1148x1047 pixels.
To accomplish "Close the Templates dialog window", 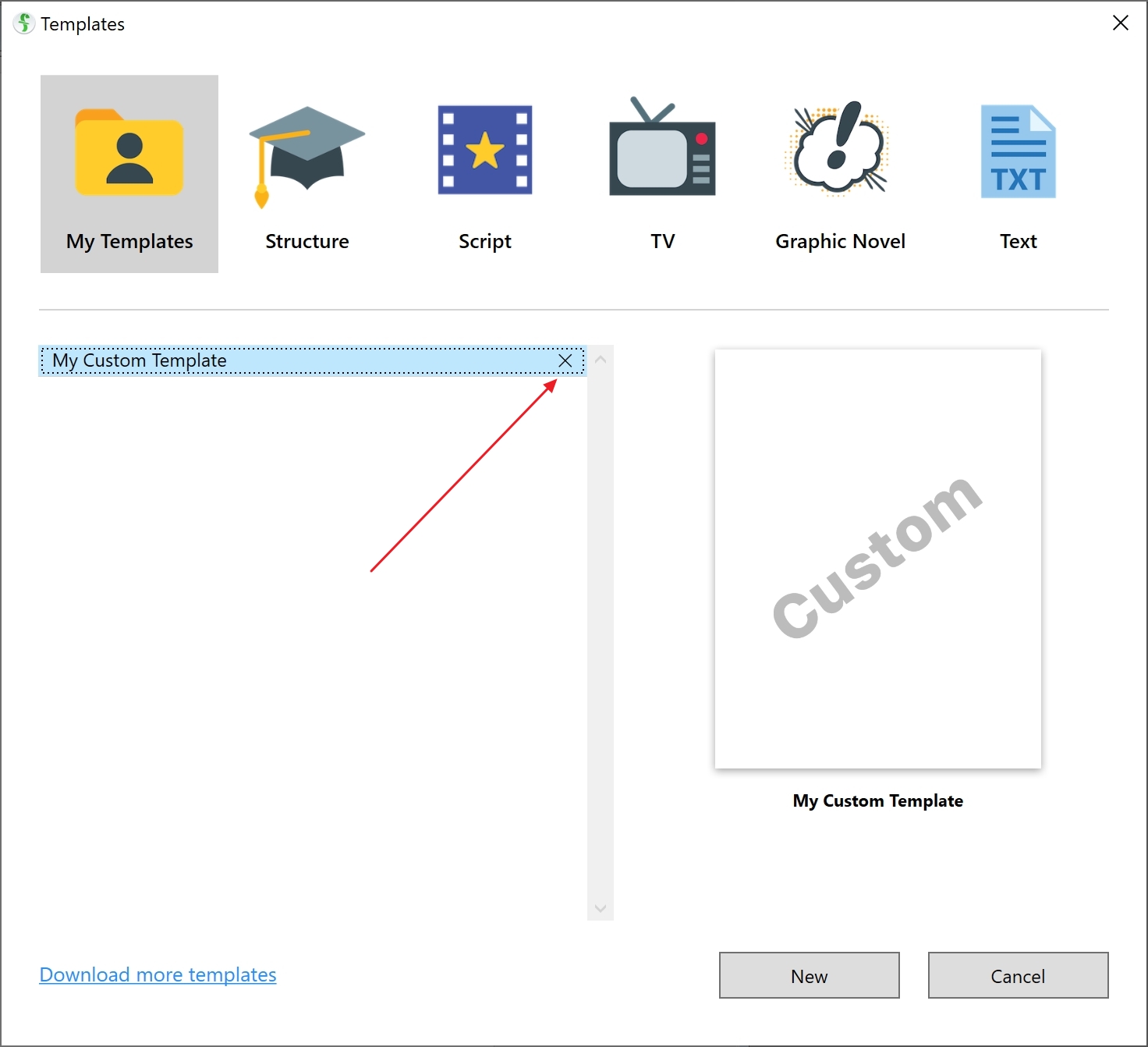I will coord(1120,23).
